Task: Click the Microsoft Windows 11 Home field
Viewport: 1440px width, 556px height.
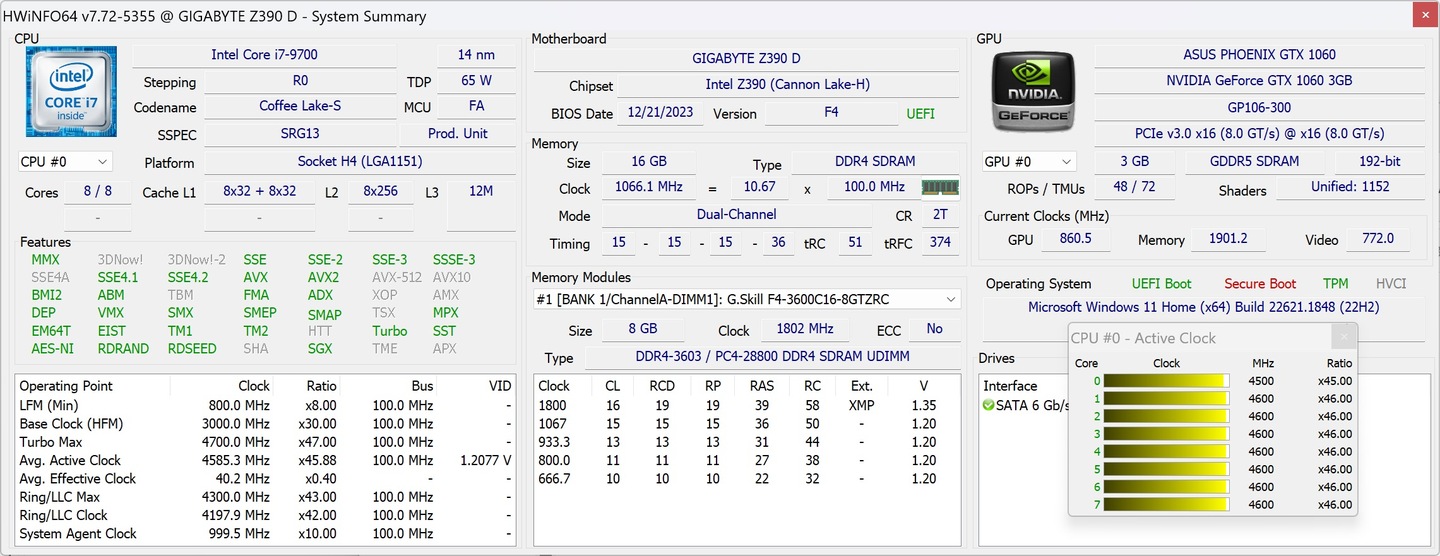Action: click(1203, 307)
